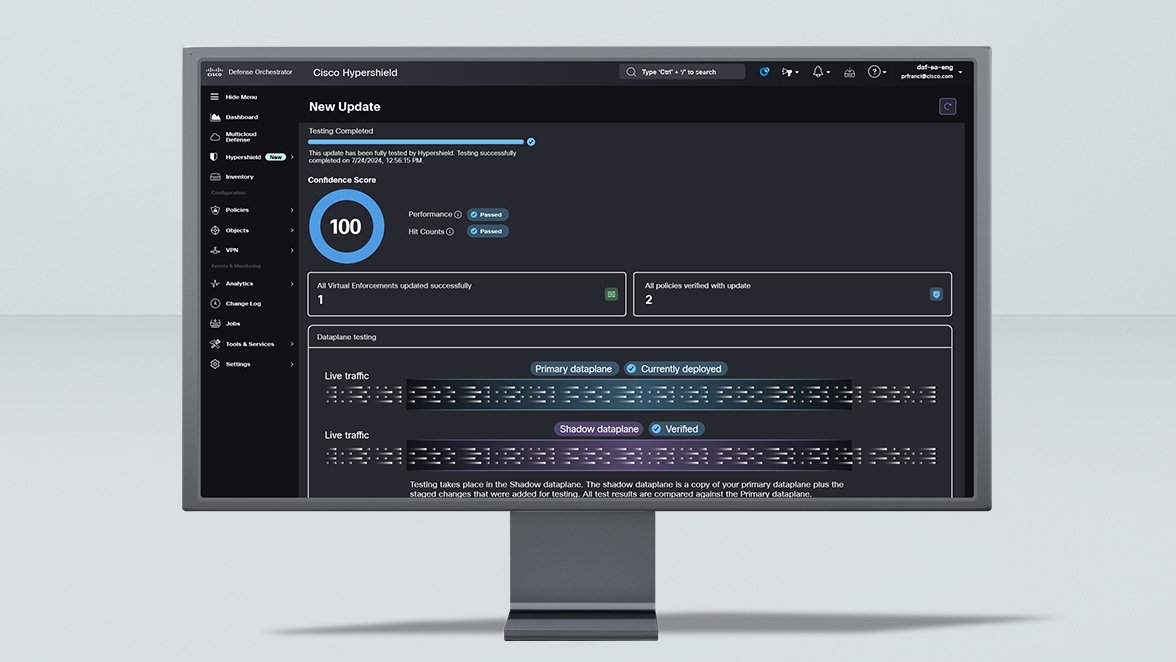Click the Inventory sidebar icon
1176x662 pixels.
(215, 177)
